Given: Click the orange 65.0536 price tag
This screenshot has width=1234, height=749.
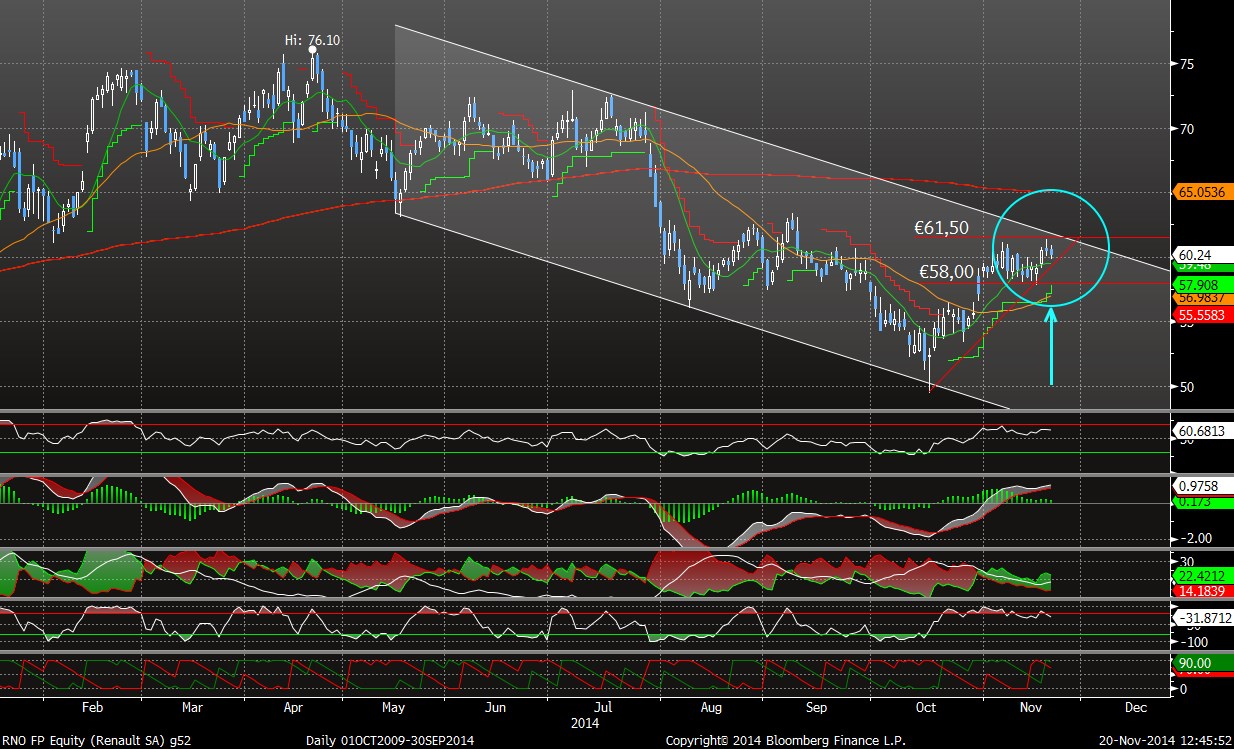Looking at the screenshot, I should pyautogui.click(x=1201, y=194).
